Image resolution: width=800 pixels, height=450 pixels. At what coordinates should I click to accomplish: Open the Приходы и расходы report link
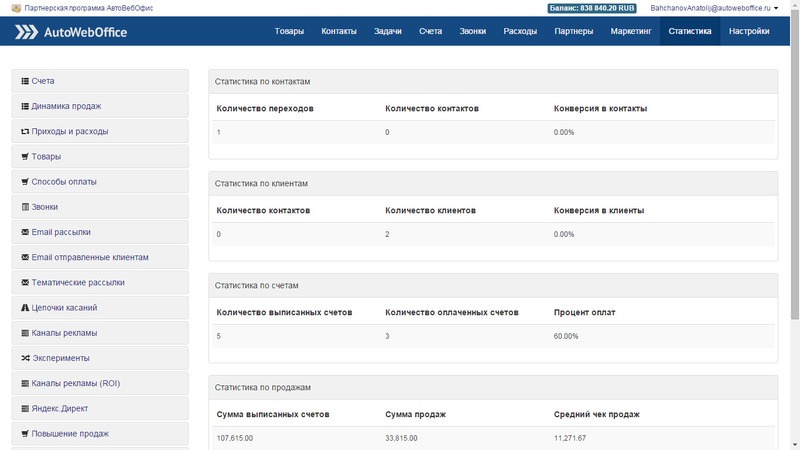pyautogui.click(x=70, y=132)
